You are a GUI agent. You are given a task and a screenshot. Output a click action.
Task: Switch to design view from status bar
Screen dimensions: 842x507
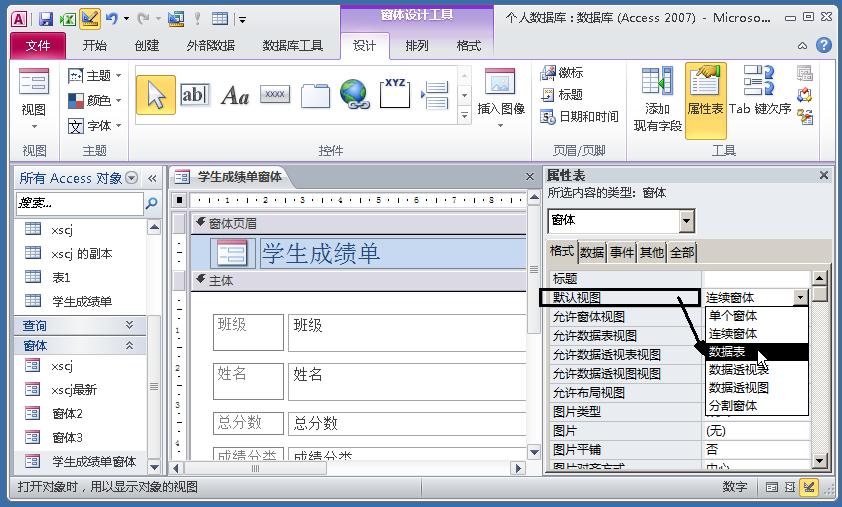coord(809,487)
